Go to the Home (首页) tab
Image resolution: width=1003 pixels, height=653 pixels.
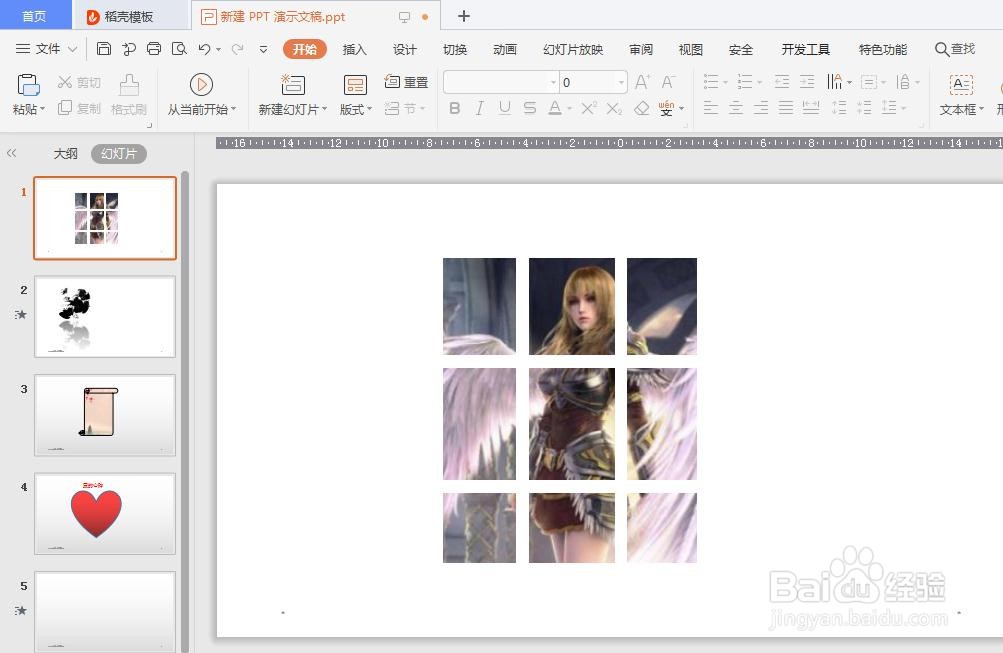point(35,16)
